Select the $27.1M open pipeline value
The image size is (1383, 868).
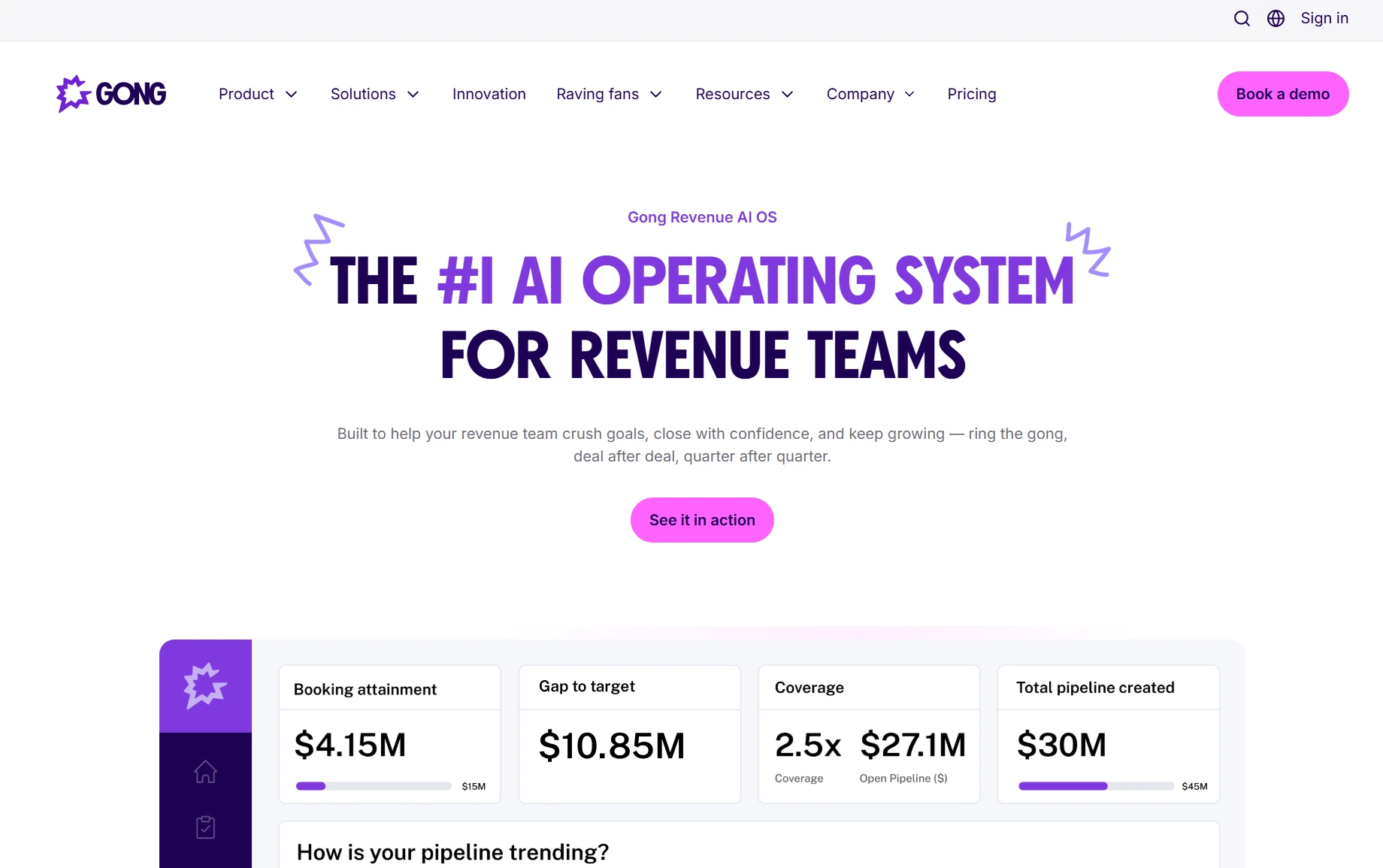(x=913, y=745)
